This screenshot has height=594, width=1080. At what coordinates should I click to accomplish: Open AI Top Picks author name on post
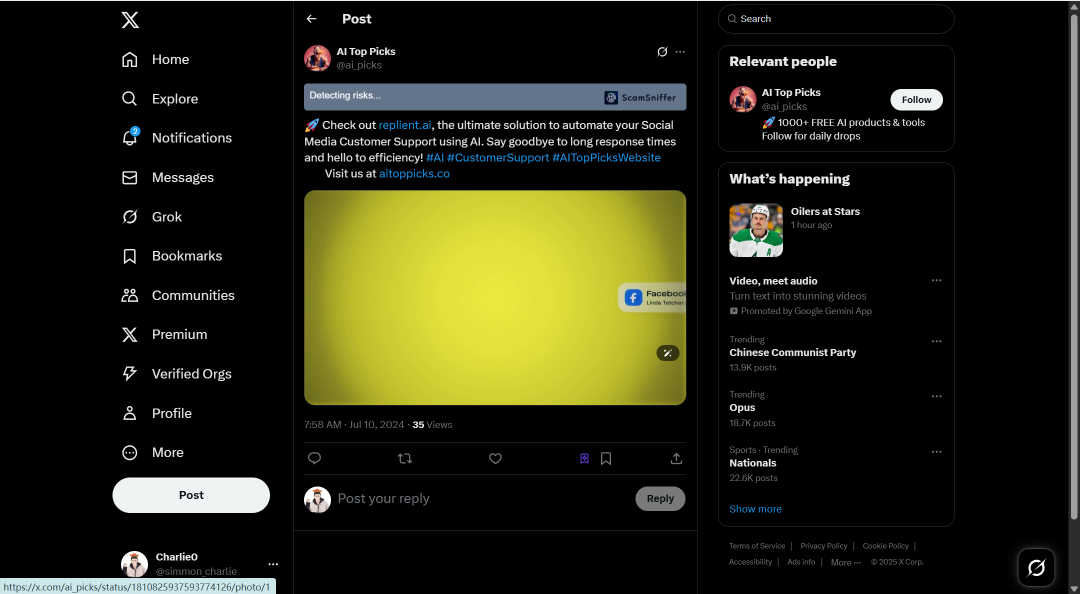[x=366, y=52]
